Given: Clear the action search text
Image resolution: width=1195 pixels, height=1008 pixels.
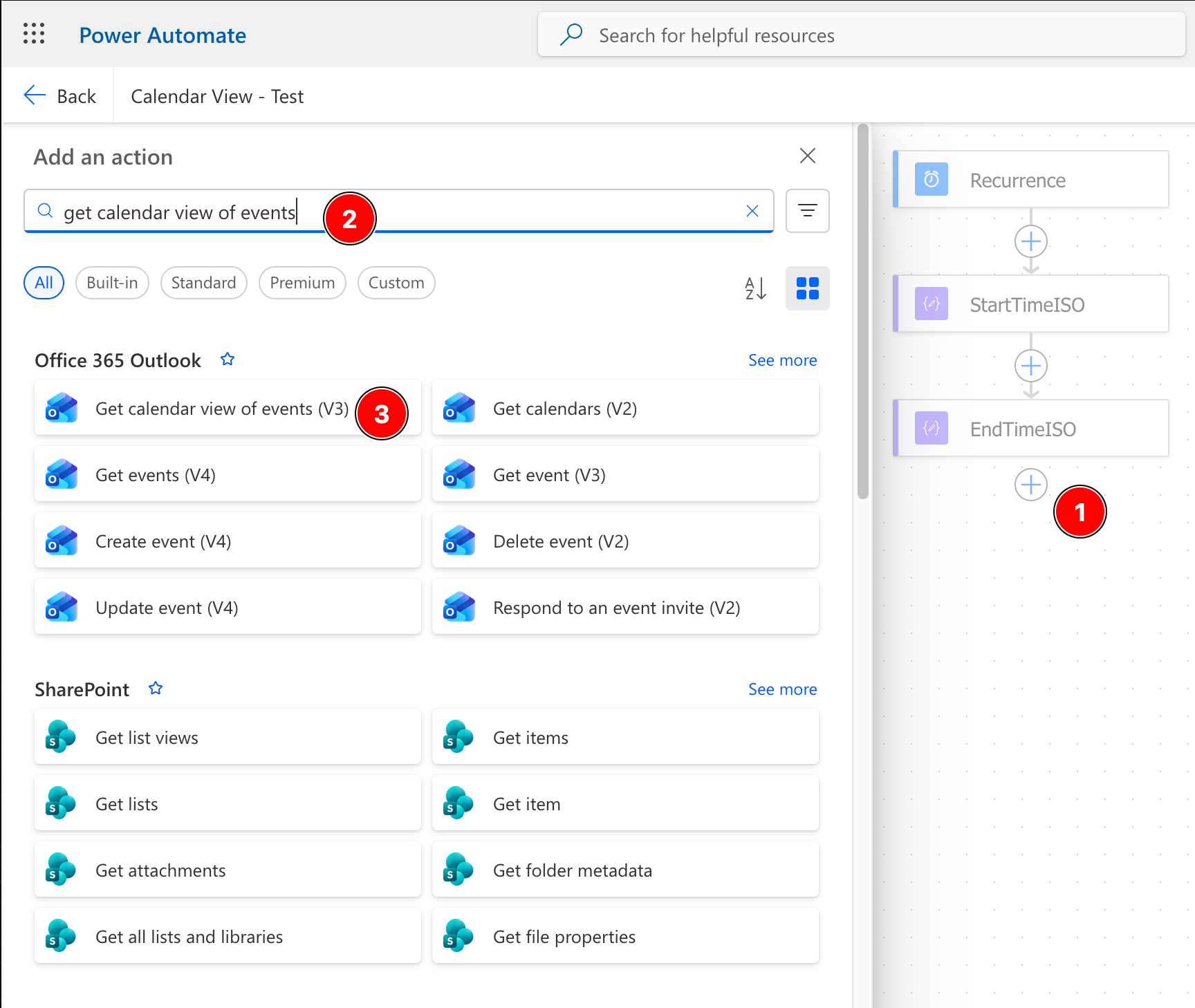Looking at the screenshot, I should (752, 211).
